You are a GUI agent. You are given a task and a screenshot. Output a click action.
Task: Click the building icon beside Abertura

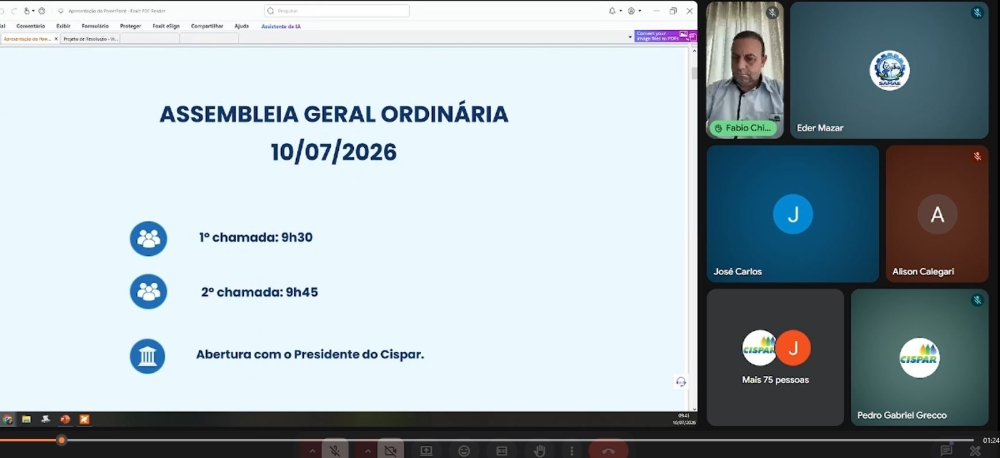[147, 356]
